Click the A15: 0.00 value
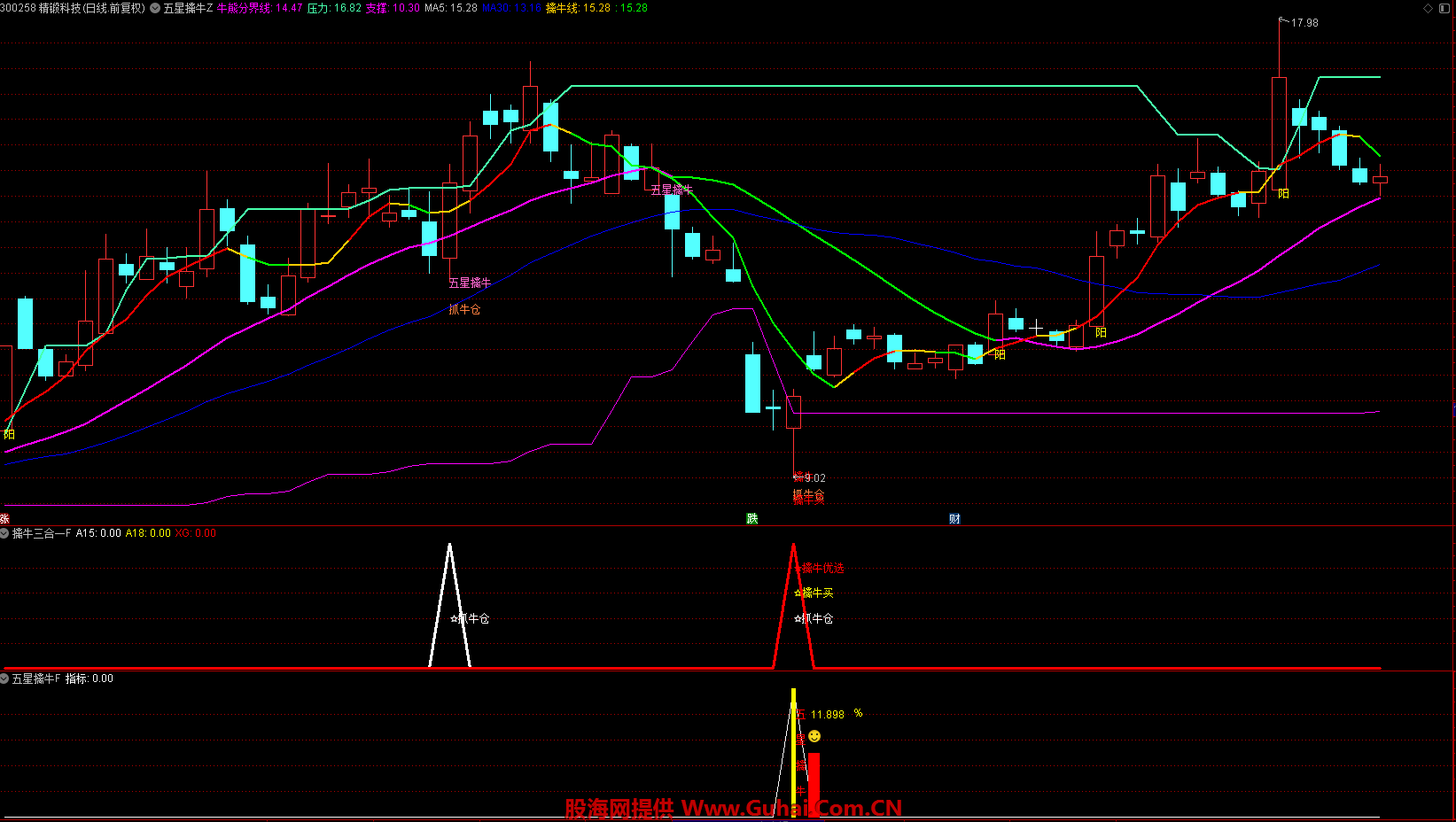 tap(98, 533)
